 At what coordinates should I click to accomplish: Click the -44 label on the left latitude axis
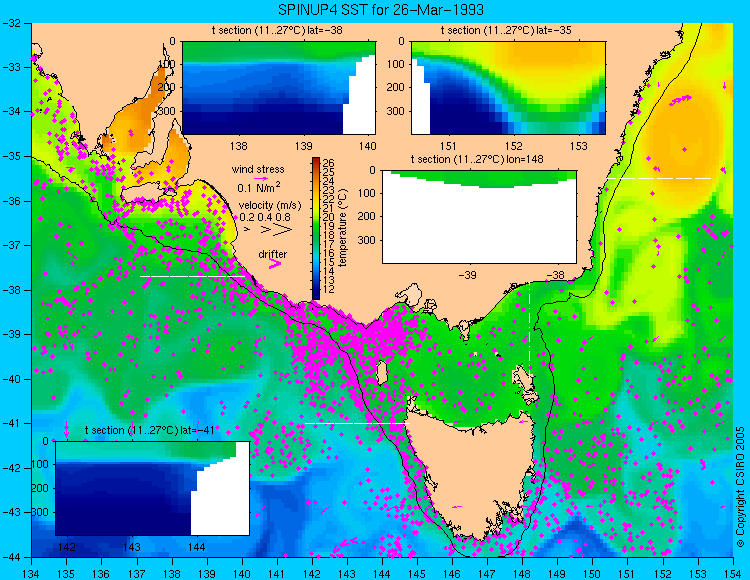(x=11, y=557)
